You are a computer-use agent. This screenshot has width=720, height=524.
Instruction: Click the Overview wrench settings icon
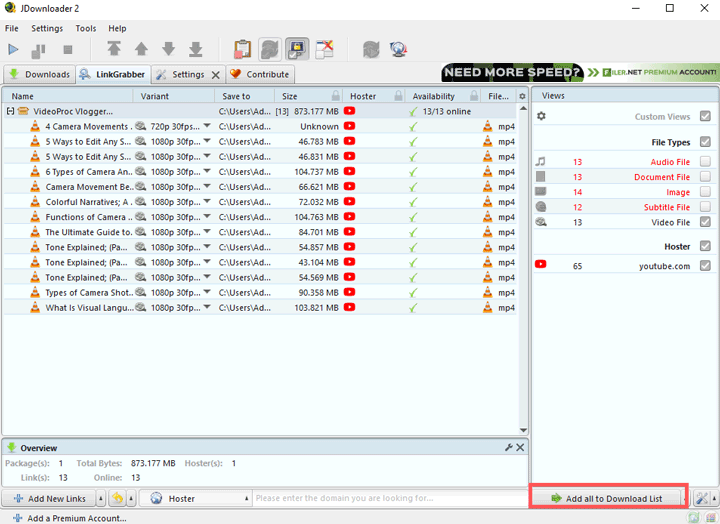(x=508, y=447)
